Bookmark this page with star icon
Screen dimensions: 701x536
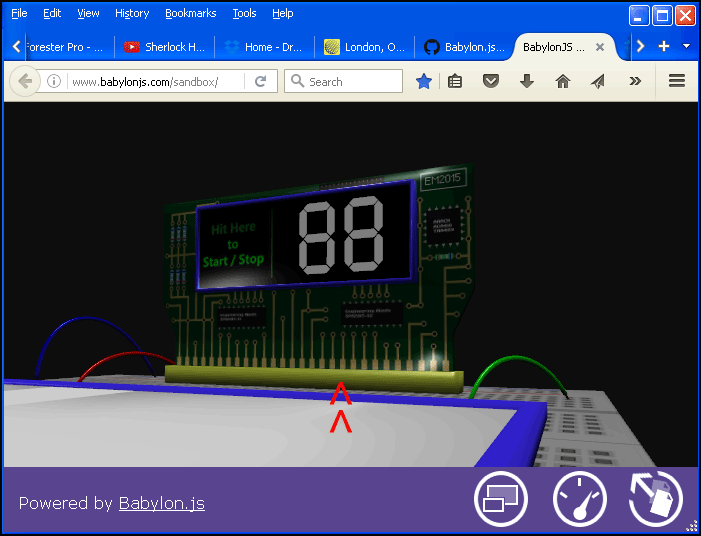pos(423,81)
